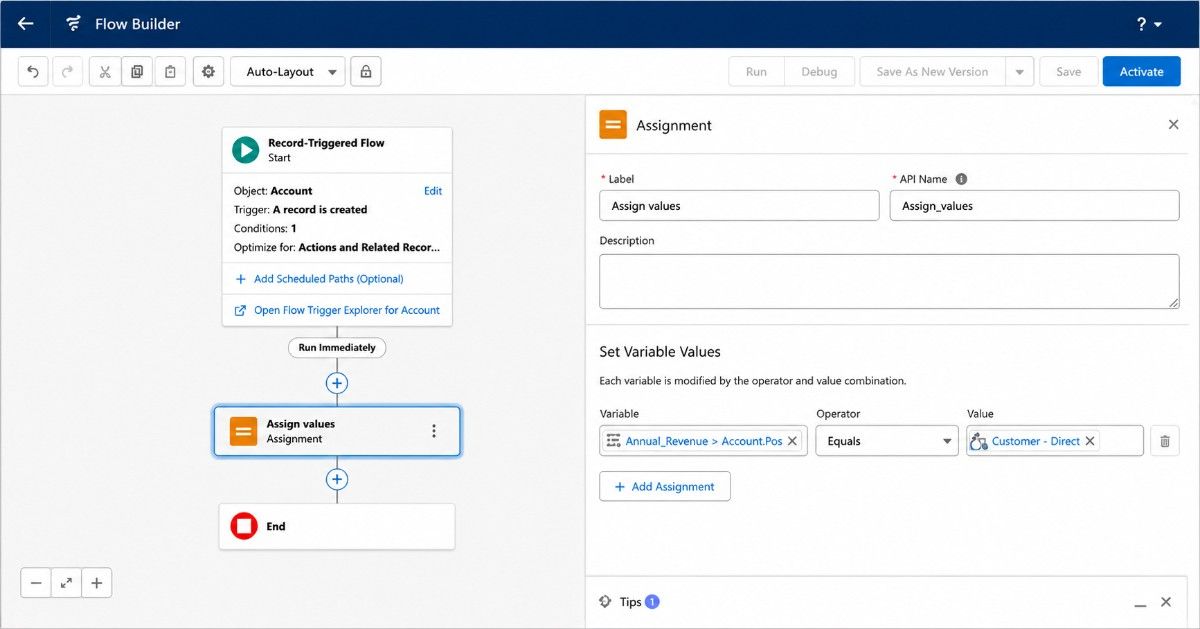Click the API Name input field
The height and width of the screenshot is (629, 1200).
[x=1034, y=206]
